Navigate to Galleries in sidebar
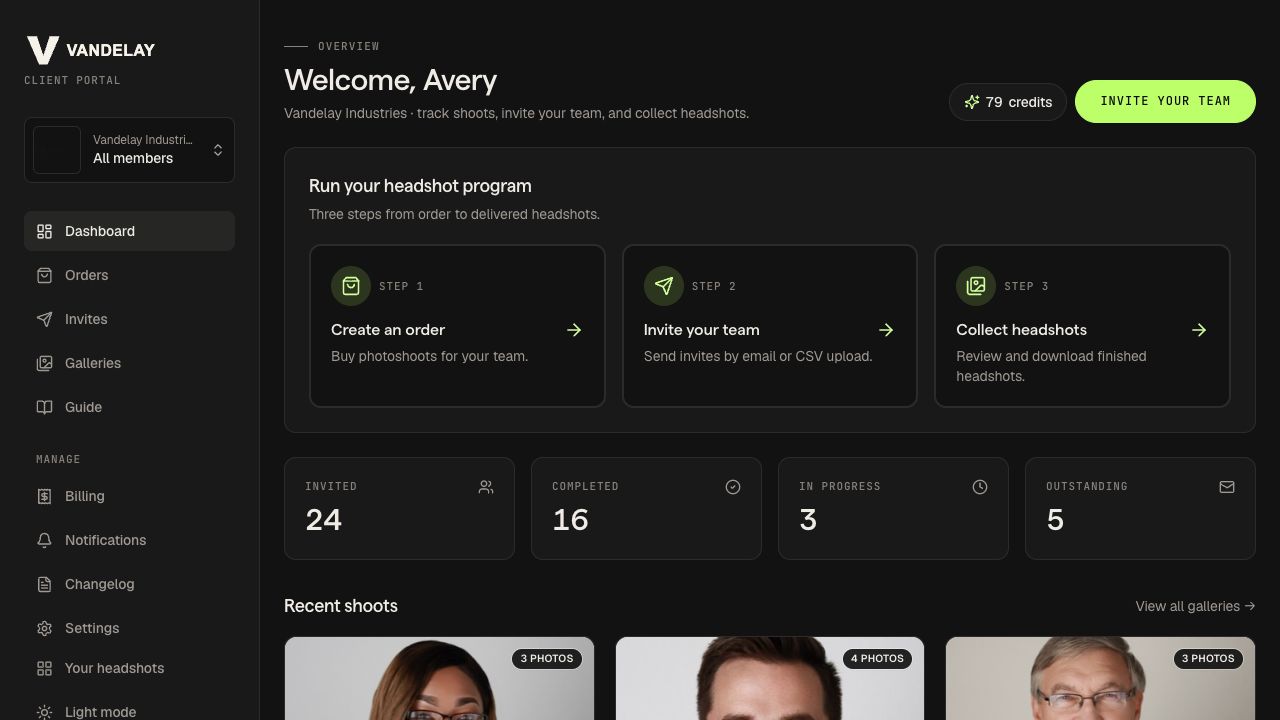The width and height of the screenshot is (1280, 720). (129, 363)
